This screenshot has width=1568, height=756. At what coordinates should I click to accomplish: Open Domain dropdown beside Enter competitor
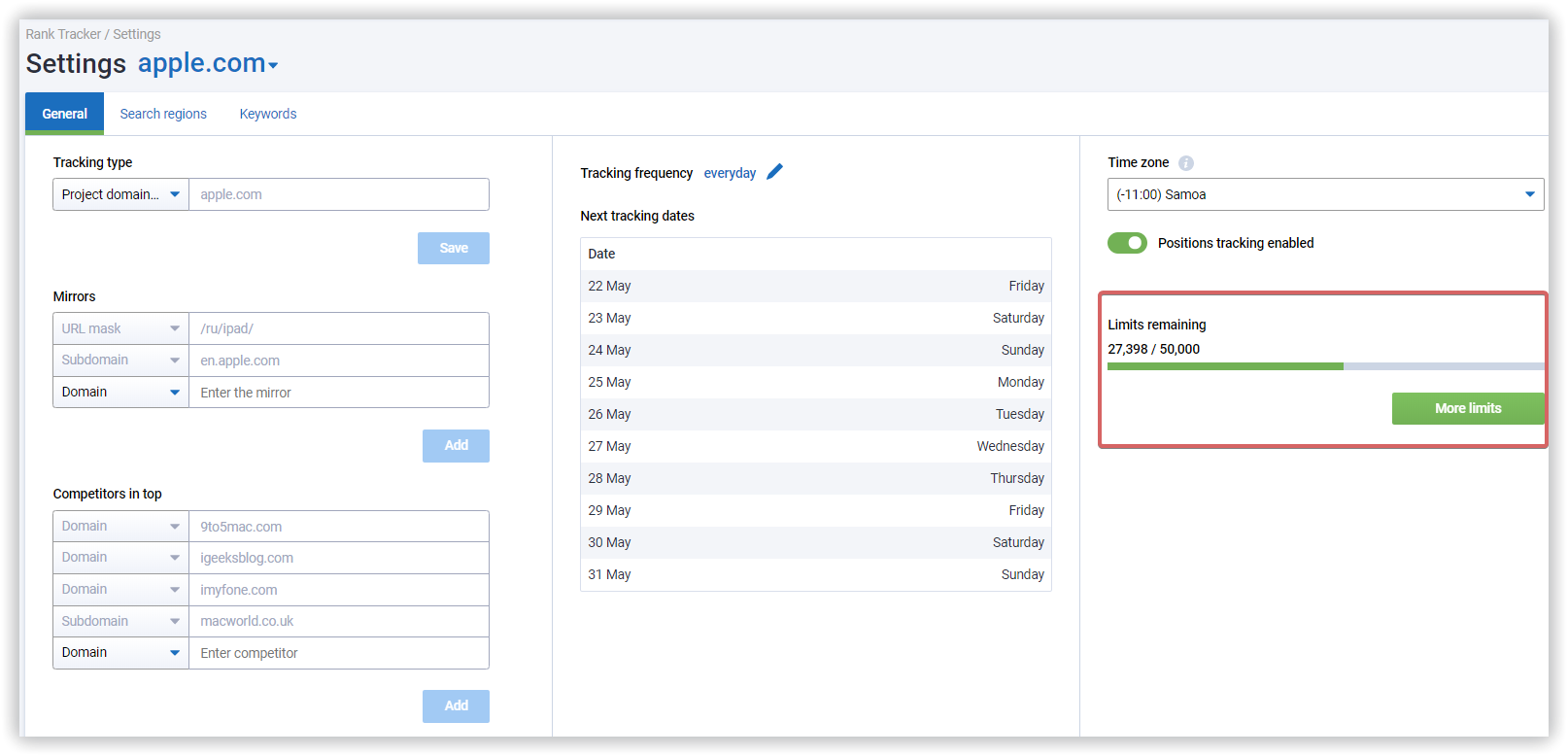click(x=120, y=653)
